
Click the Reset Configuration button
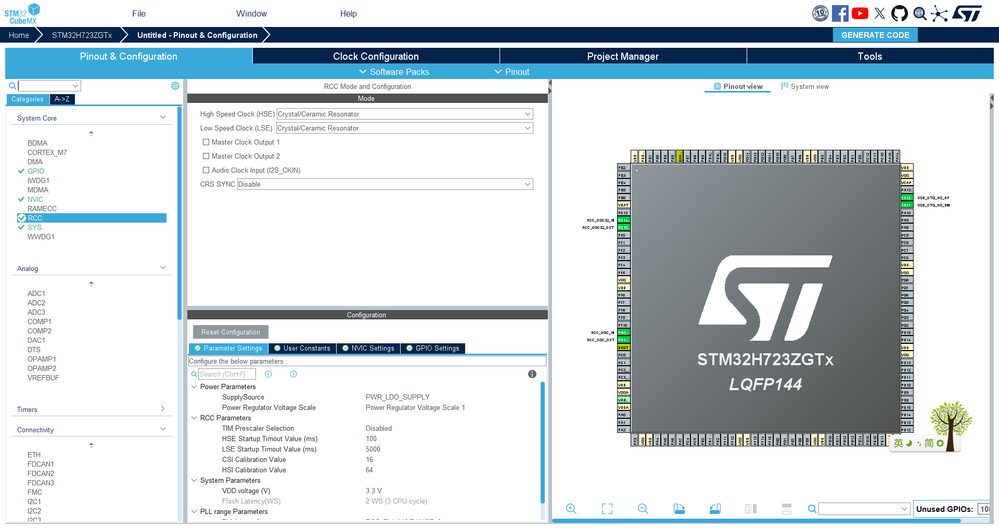click(x=231, y=332)
